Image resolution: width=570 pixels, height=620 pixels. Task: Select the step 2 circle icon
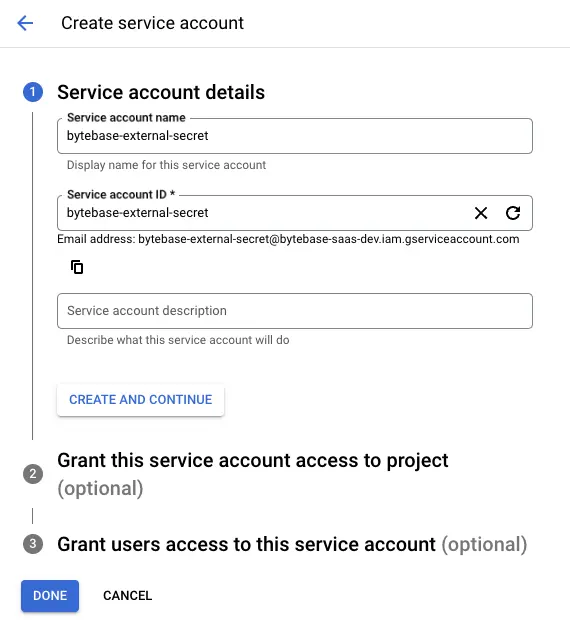(33, 474)
